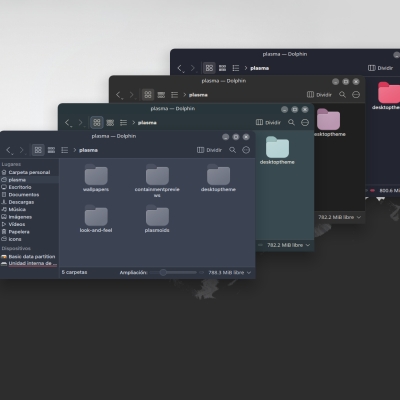Click the Ampliación zoom slider handle
The image size is (400, 400).
(163, 273)
